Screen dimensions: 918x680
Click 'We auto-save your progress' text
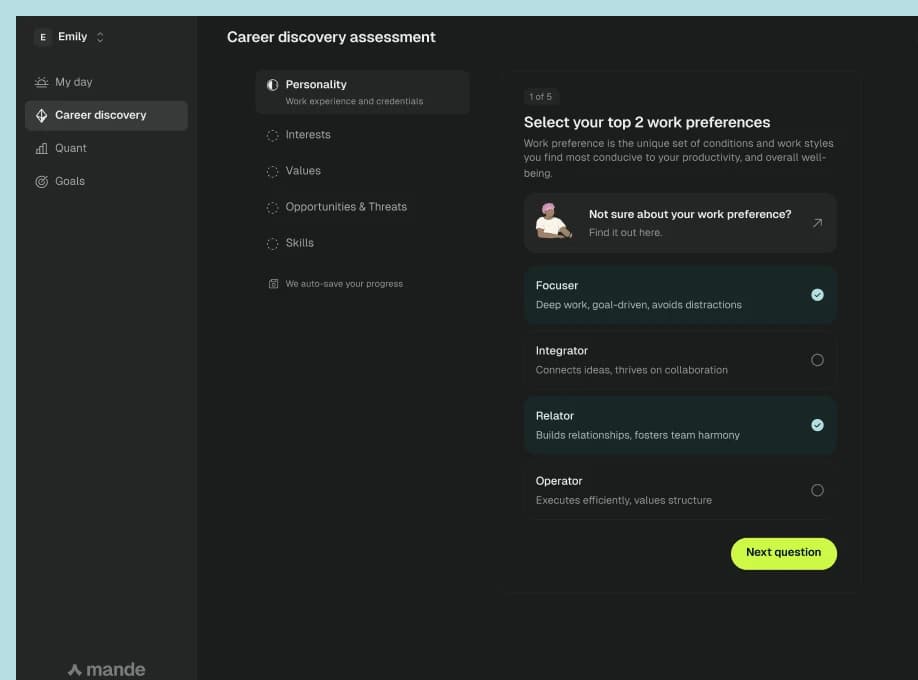coord(344,283)
